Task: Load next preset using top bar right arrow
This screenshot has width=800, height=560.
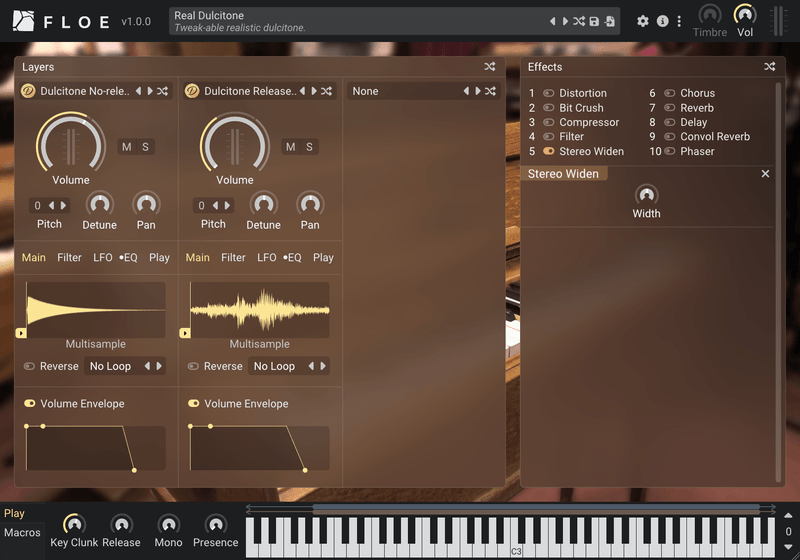Action: click(x=564, y=21)
